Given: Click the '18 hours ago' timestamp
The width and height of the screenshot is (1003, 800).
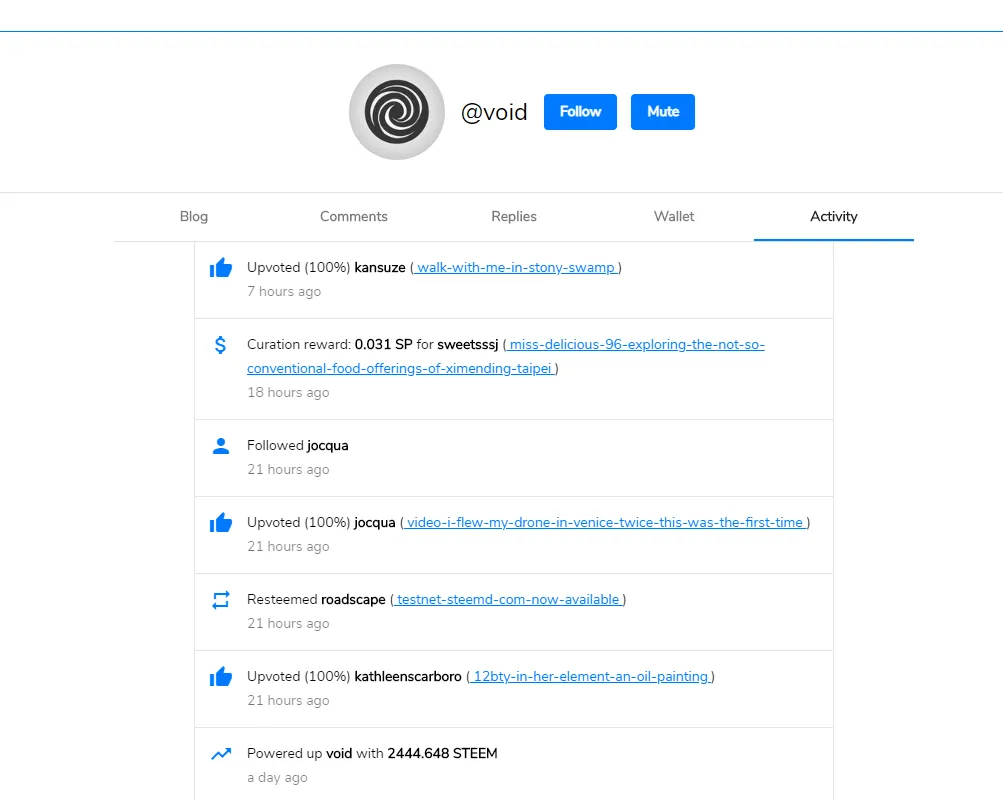Looking at the screenshot, I should click(288, 393).
